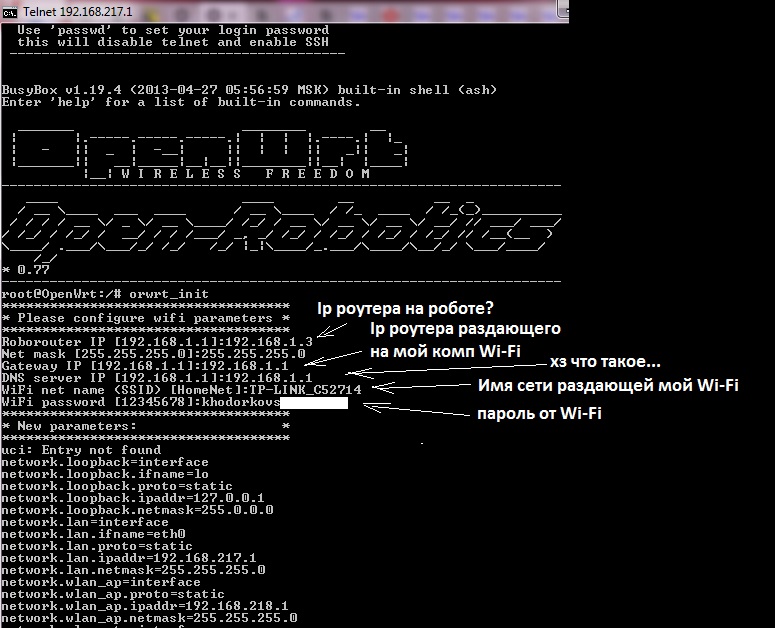Click the 'Roborouter IP [192.168.1.1]:192.168.1.3' line

[157, 342]
